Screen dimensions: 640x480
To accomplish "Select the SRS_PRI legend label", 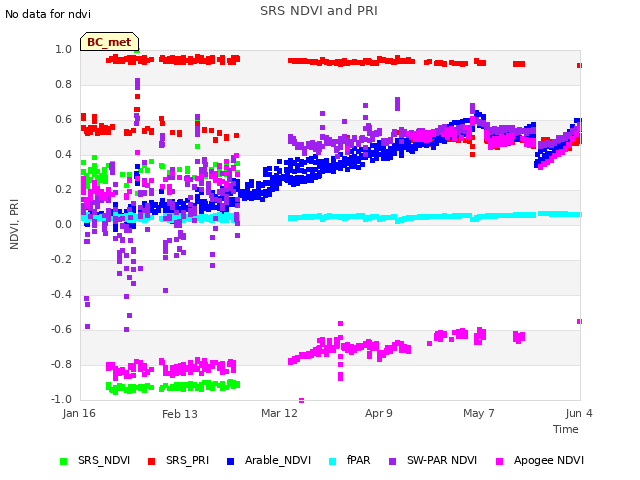I will tap(187, 460).
